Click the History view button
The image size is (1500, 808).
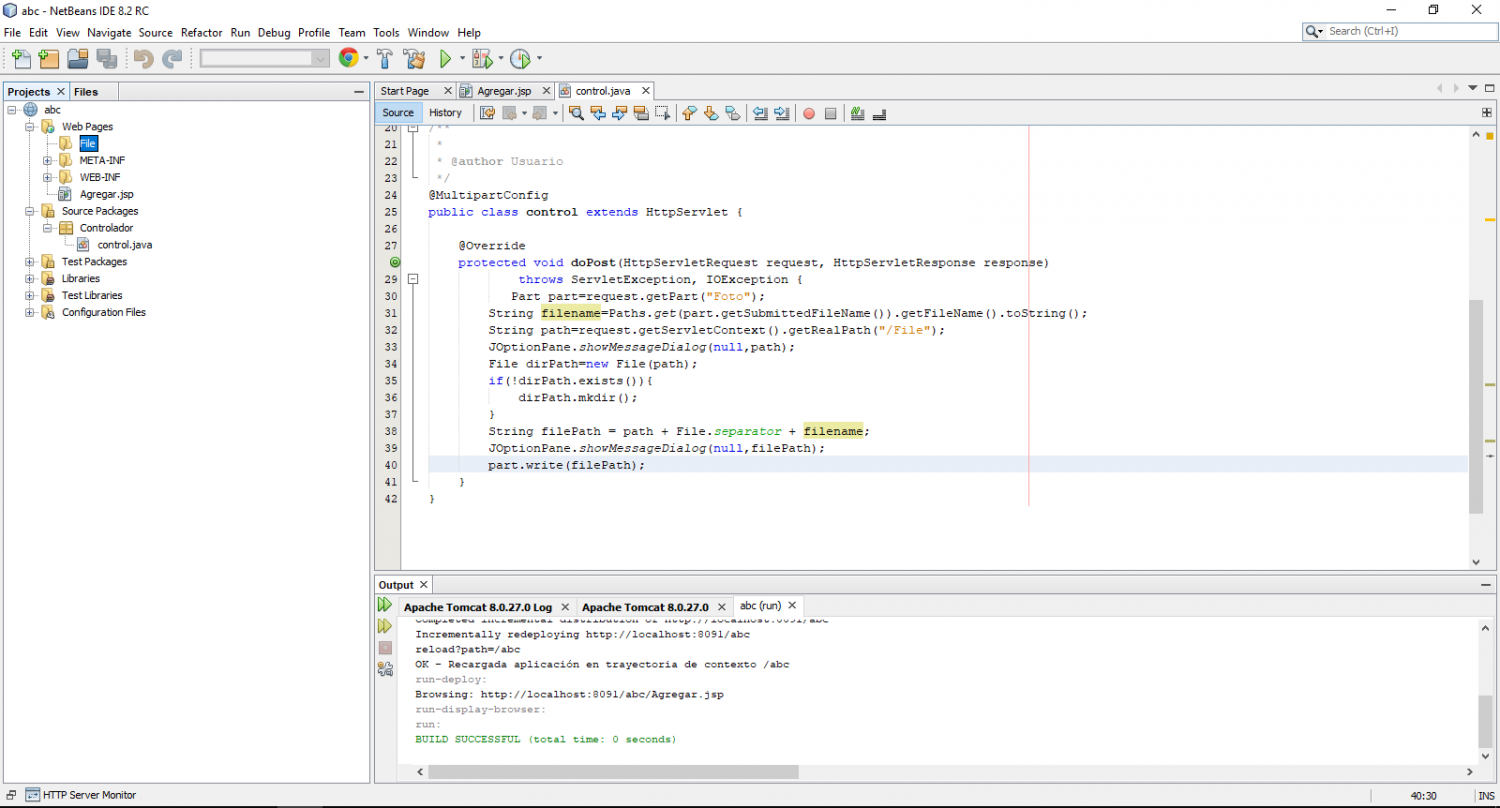coord(446,113)
